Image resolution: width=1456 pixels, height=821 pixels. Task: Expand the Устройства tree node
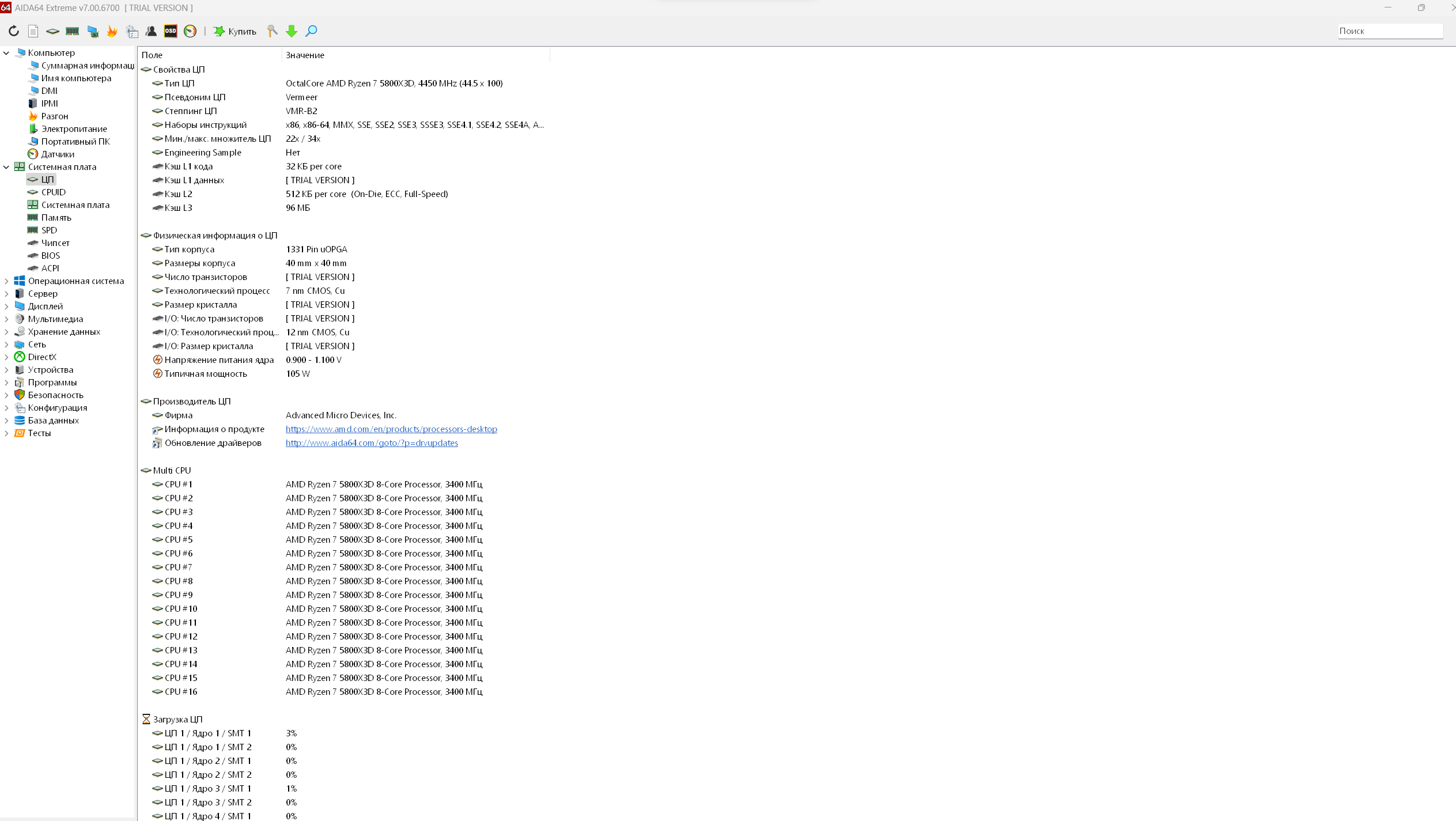point(6,369)
